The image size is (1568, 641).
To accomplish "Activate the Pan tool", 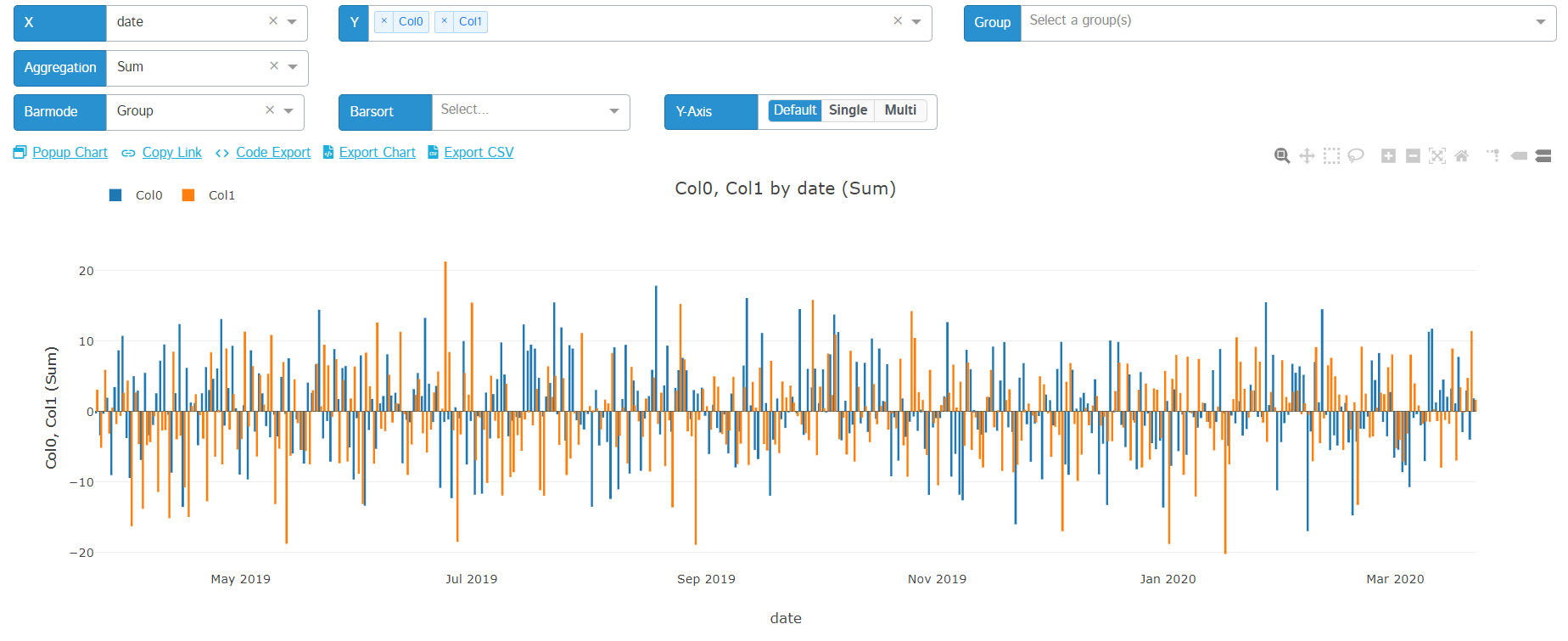I will [1307, 155].
